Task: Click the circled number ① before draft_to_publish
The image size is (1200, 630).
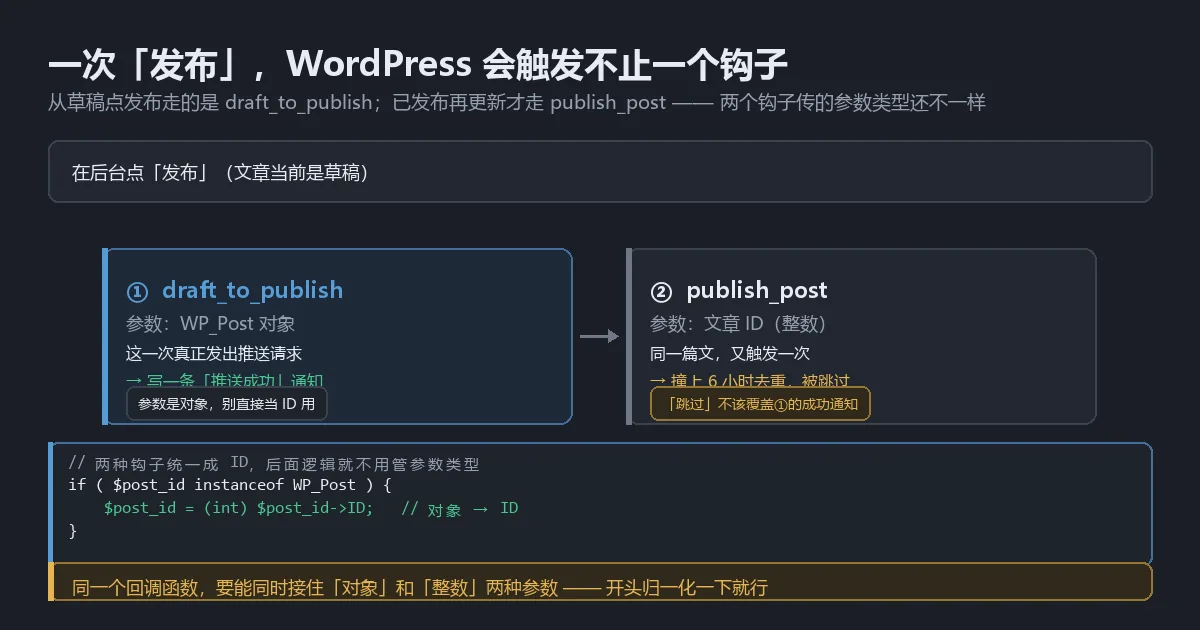Action: (137, 292)
